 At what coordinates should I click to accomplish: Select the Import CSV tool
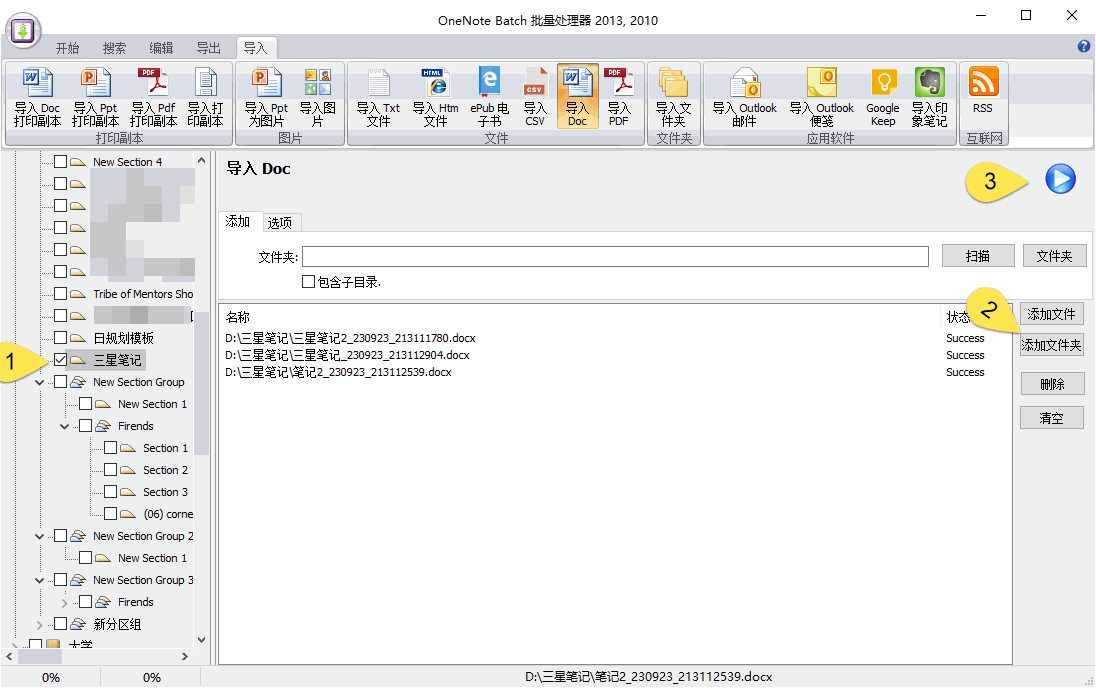(535, 97)
